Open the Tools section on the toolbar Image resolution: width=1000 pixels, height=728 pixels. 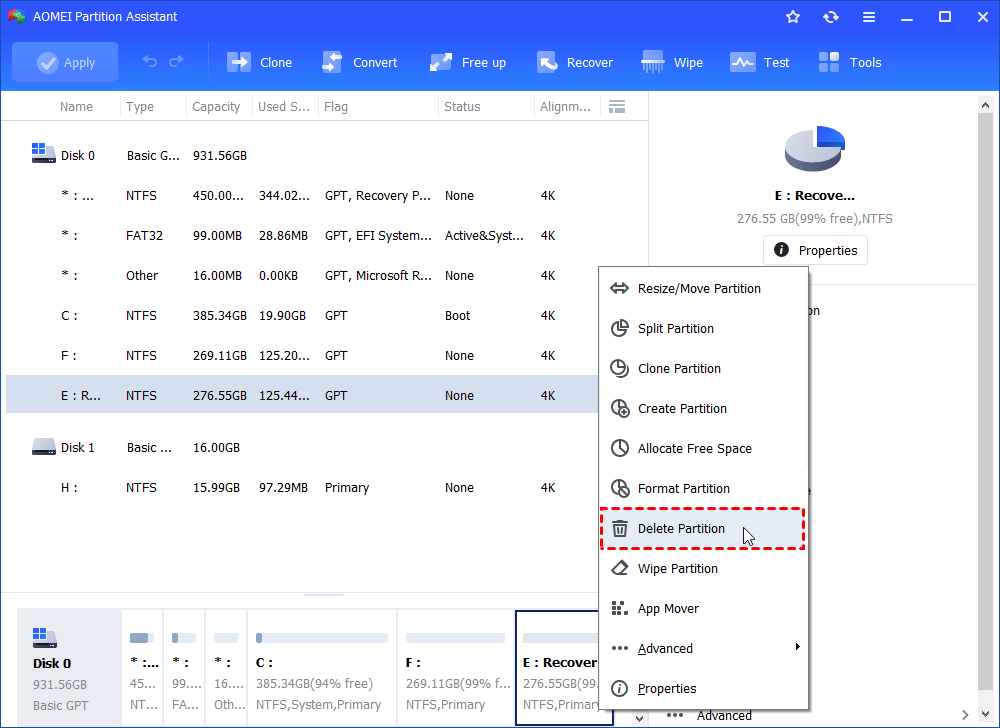[x=849, y=61]
